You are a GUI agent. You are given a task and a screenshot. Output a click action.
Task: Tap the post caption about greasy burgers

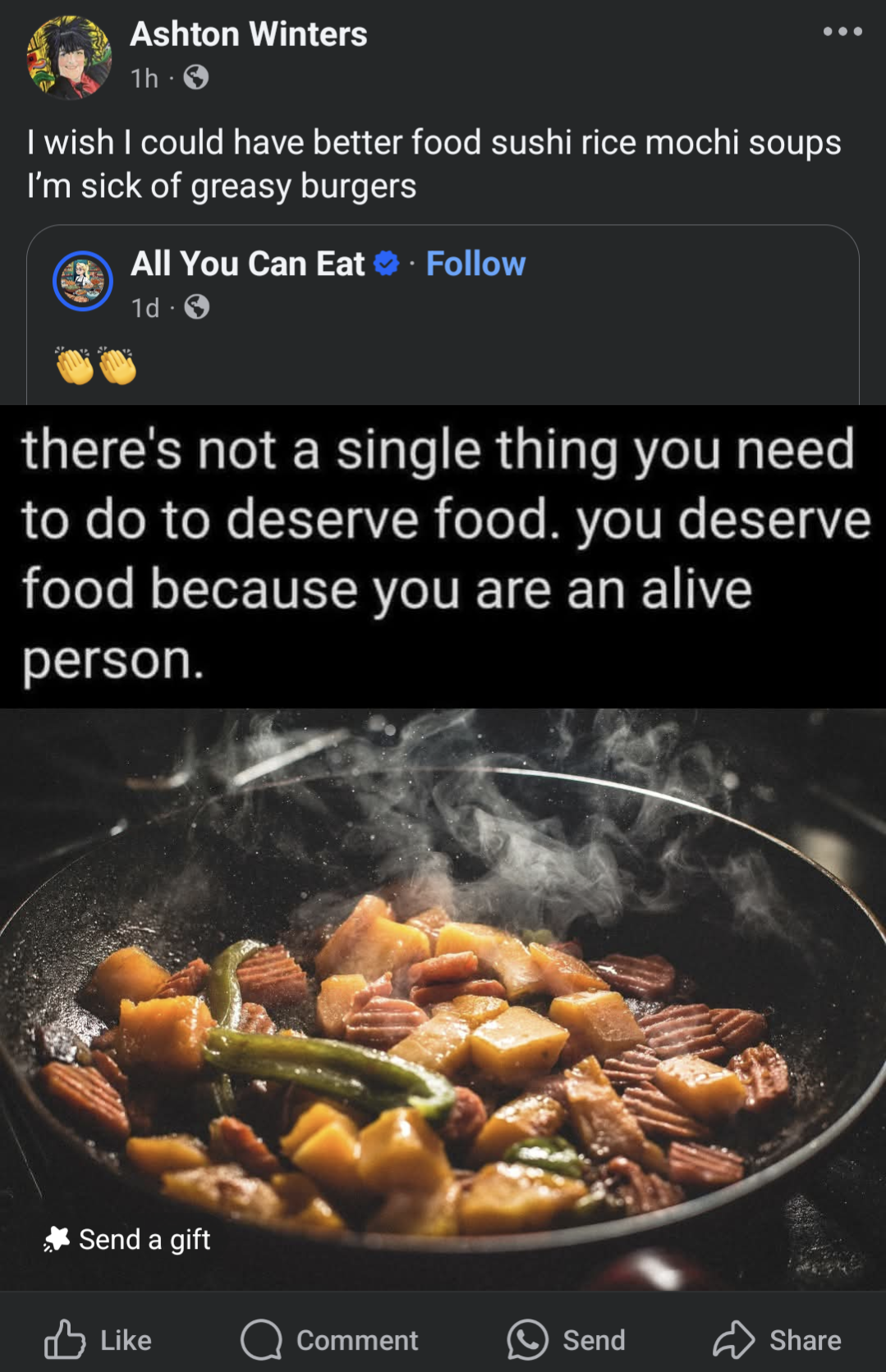click(x=434, y=164)
